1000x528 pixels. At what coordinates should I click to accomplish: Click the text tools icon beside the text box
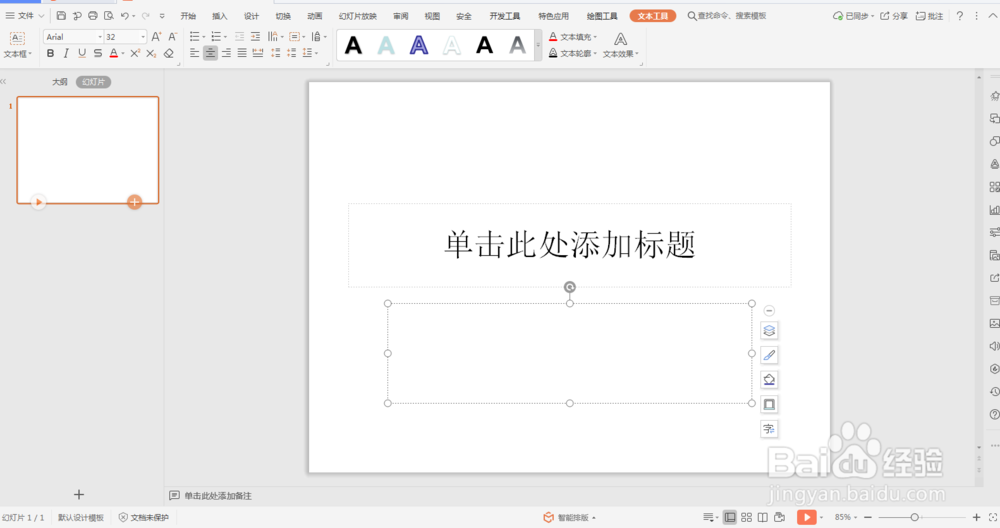pos(769,429)
